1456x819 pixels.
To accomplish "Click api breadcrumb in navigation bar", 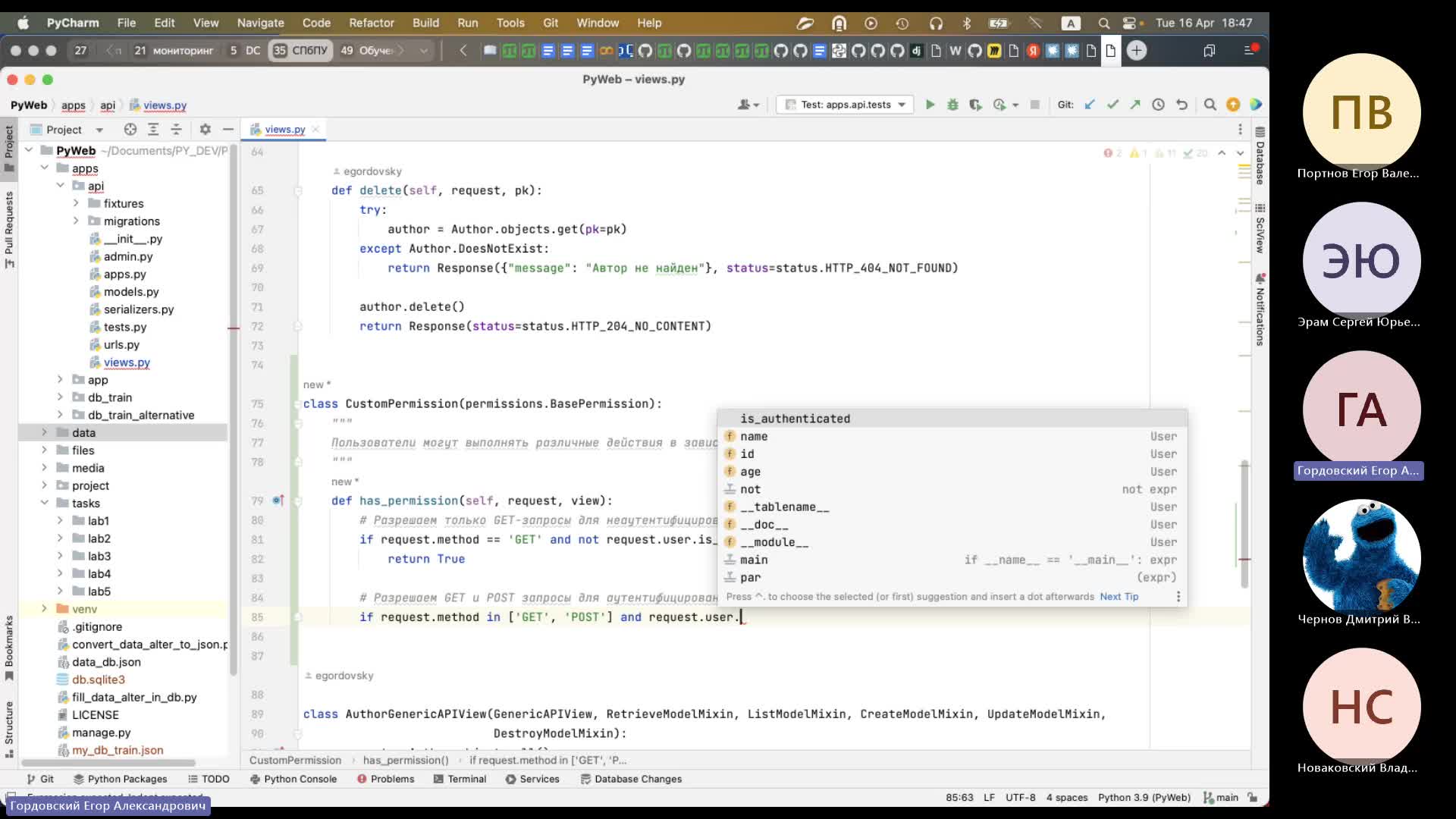I will tap(108, 105).
